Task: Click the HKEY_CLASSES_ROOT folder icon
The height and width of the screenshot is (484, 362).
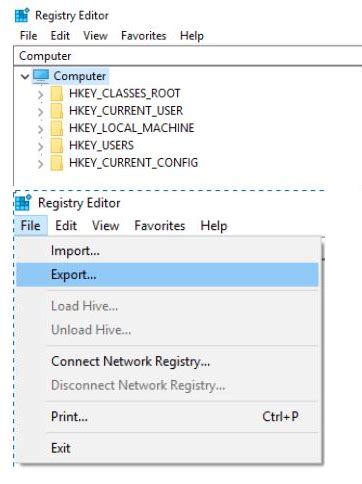Action: pos(57,93)
